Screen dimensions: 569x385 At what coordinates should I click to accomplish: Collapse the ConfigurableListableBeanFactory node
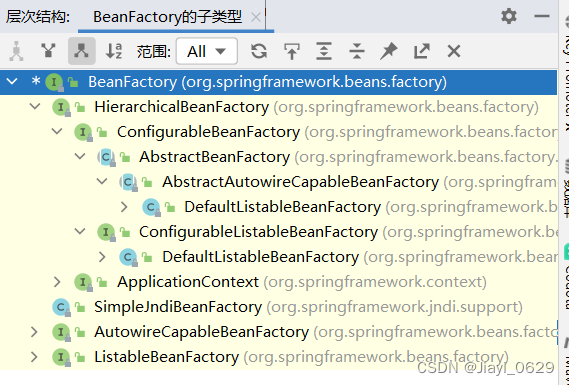pyautogui.click(x=79, y=231)
